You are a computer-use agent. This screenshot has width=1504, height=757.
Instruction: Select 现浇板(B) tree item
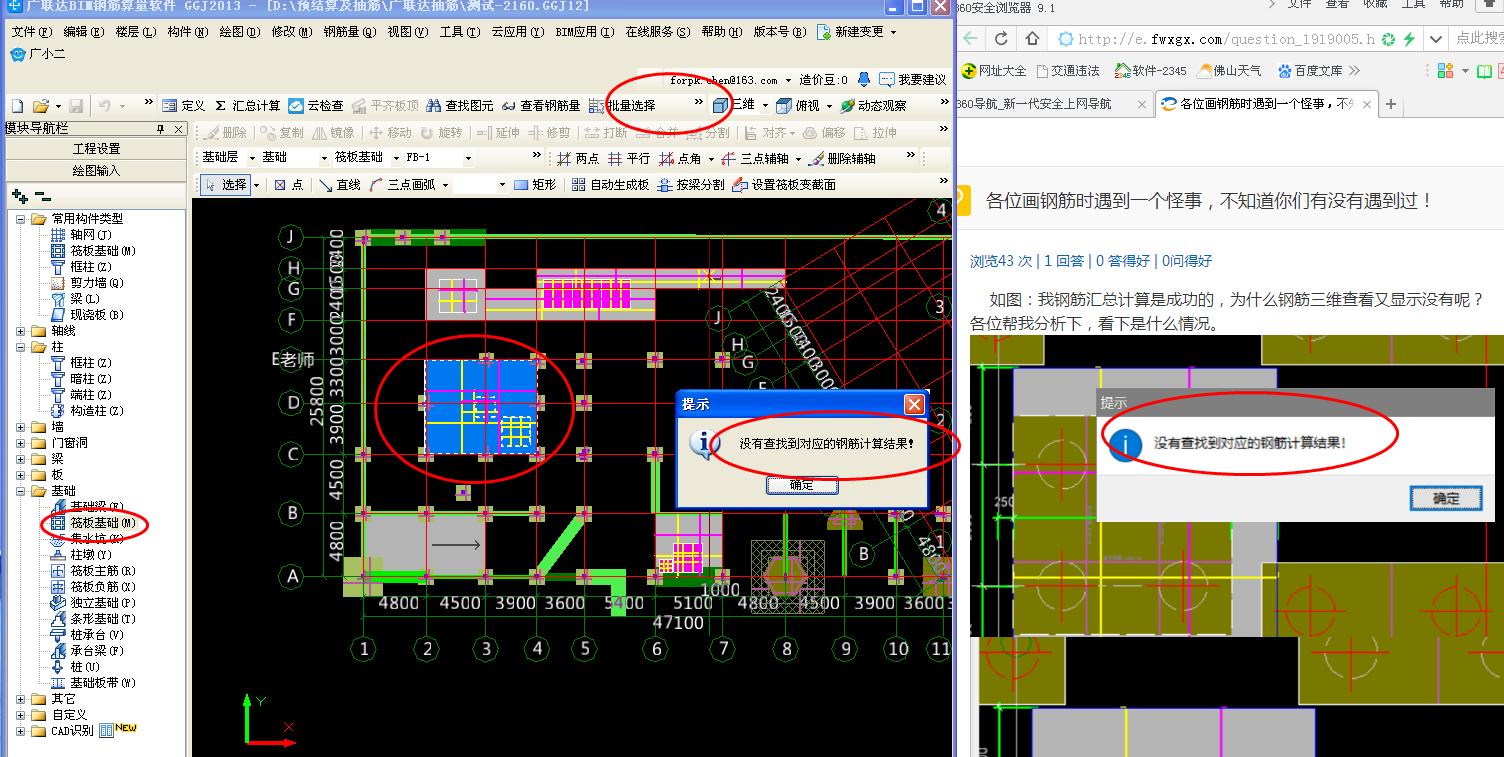[x=87, y=315]
